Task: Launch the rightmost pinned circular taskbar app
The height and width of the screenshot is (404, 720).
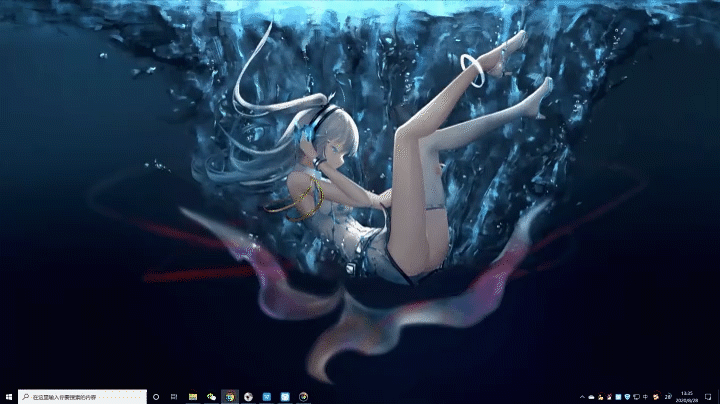Action: pos(303,396)
